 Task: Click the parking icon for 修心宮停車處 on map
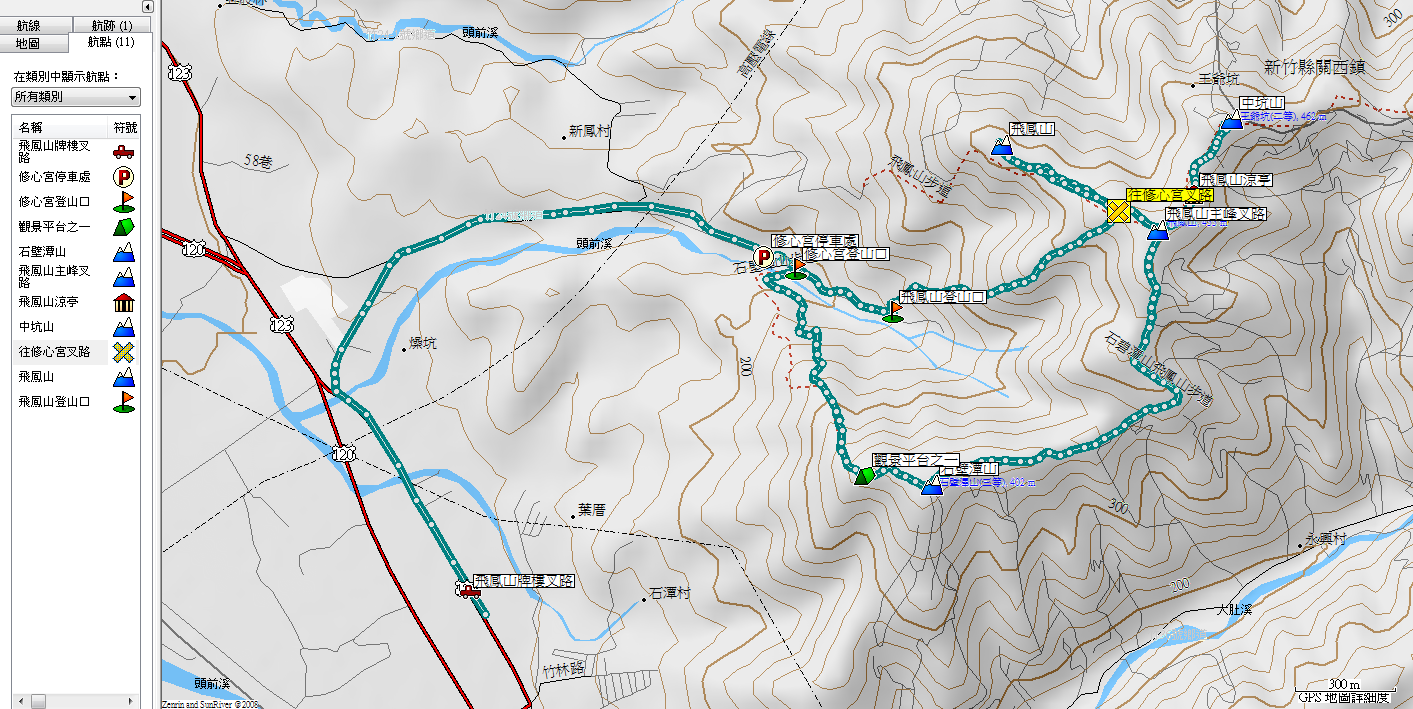coord(765,256)
